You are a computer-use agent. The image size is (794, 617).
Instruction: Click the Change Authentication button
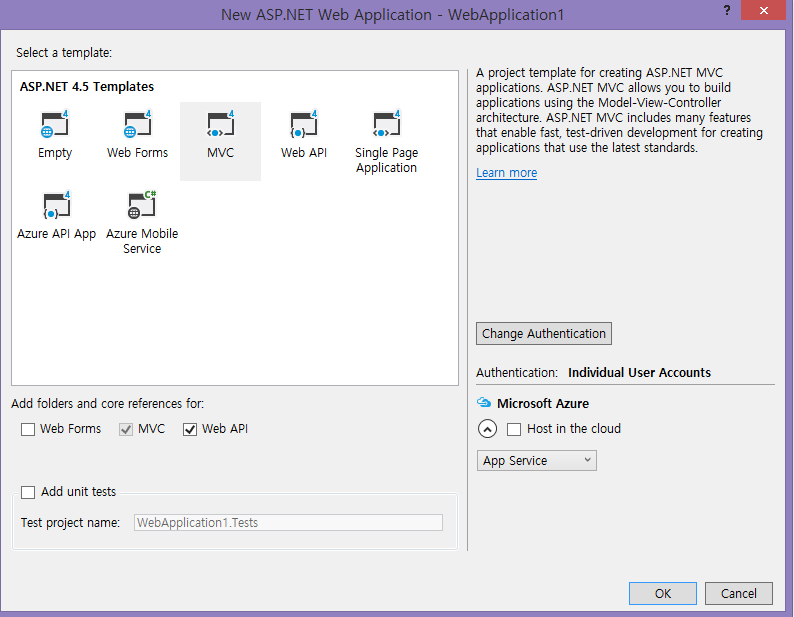tap(544, 334)
